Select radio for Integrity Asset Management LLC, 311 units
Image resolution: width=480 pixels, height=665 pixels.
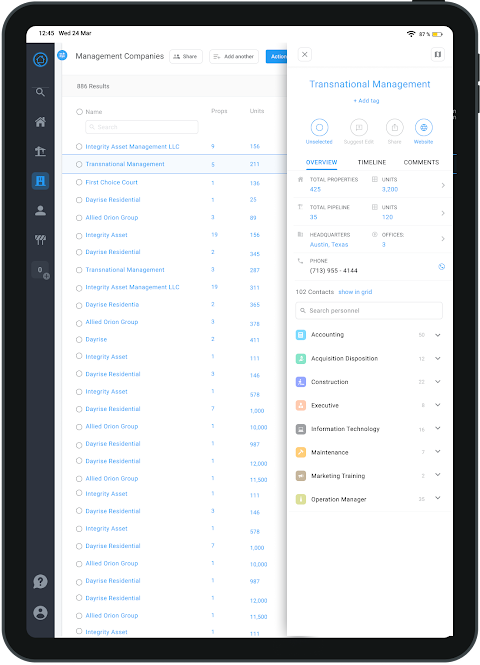(x=79, y=288)
